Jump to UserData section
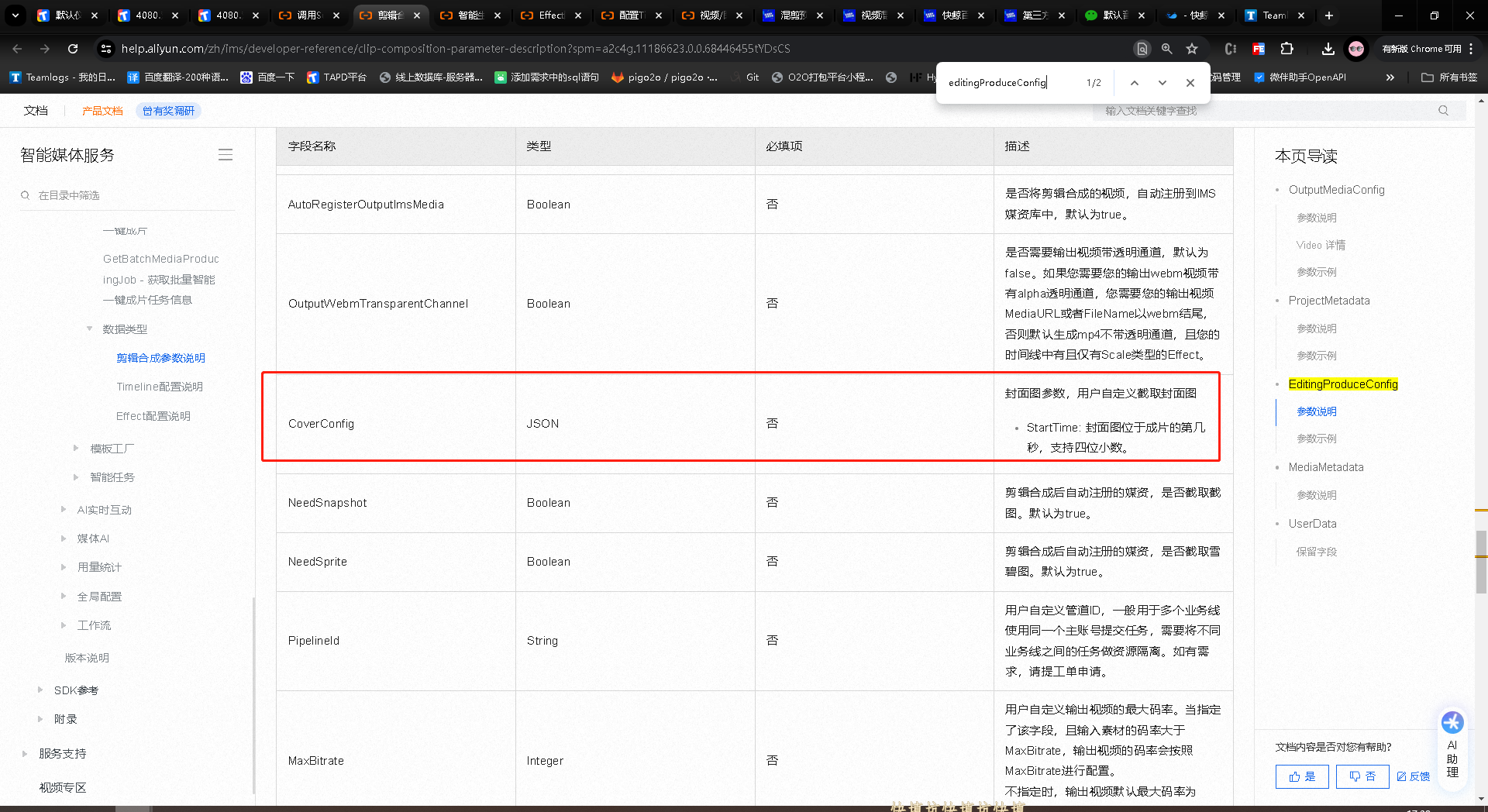 tap(1312, 524)
